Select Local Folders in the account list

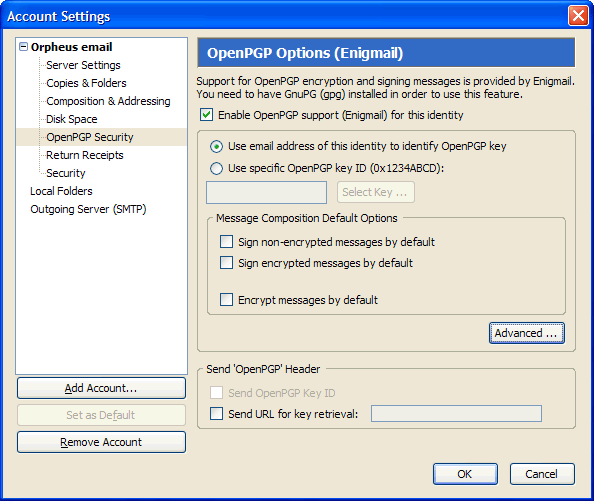[x=61, y=191]
